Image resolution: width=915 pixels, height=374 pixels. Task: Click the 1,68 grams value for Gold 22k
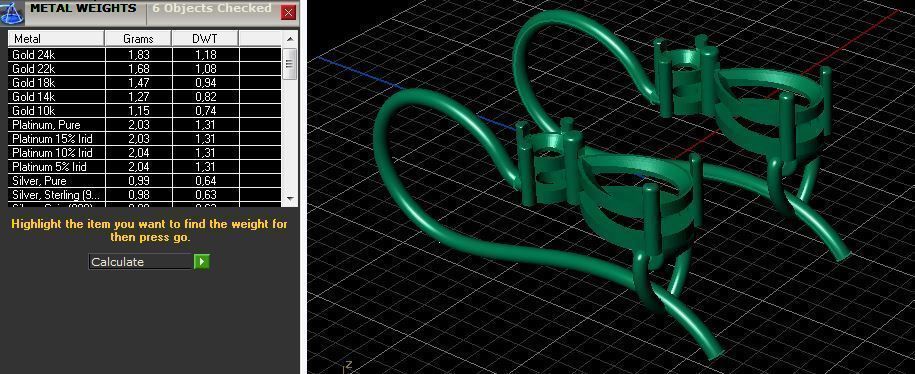click(x=139, y=68)
